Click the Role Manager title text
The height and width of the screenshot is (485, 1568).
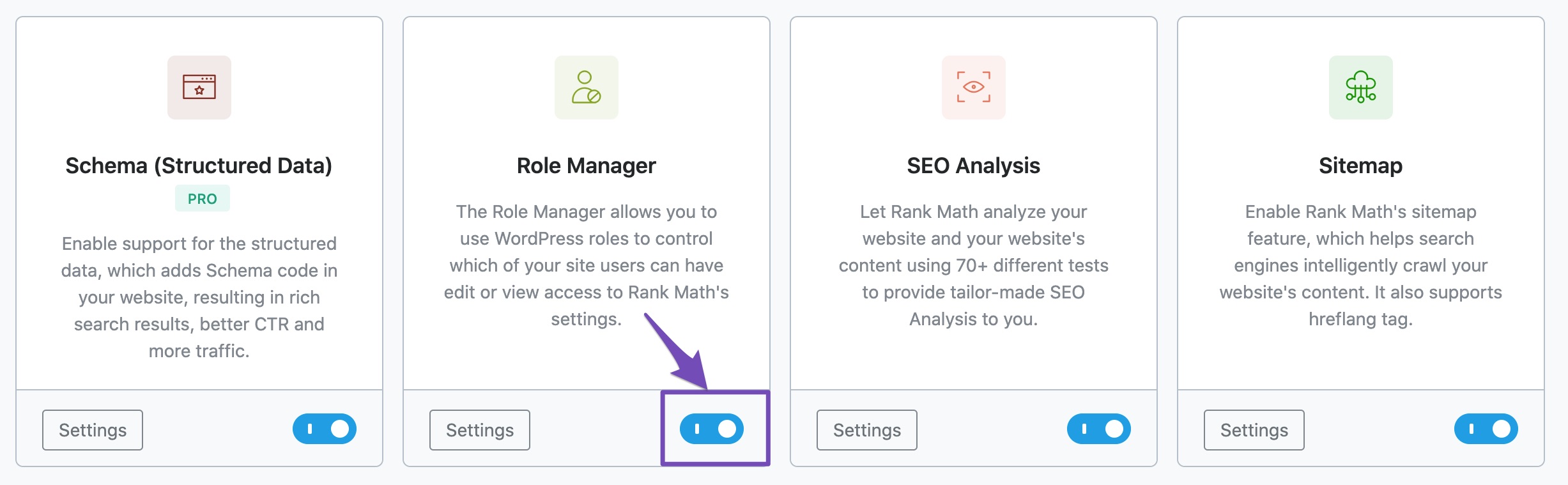click(586, 166)
